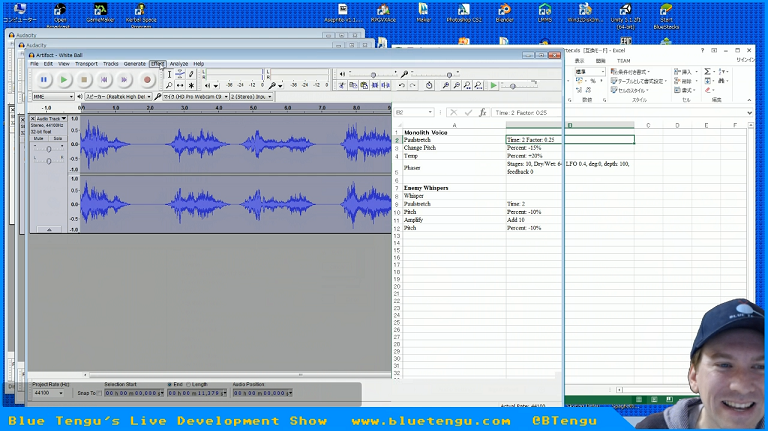Screen dimensions: 768x431
Task: Click the Selection Start time field
Action: [x=134, y=393]
